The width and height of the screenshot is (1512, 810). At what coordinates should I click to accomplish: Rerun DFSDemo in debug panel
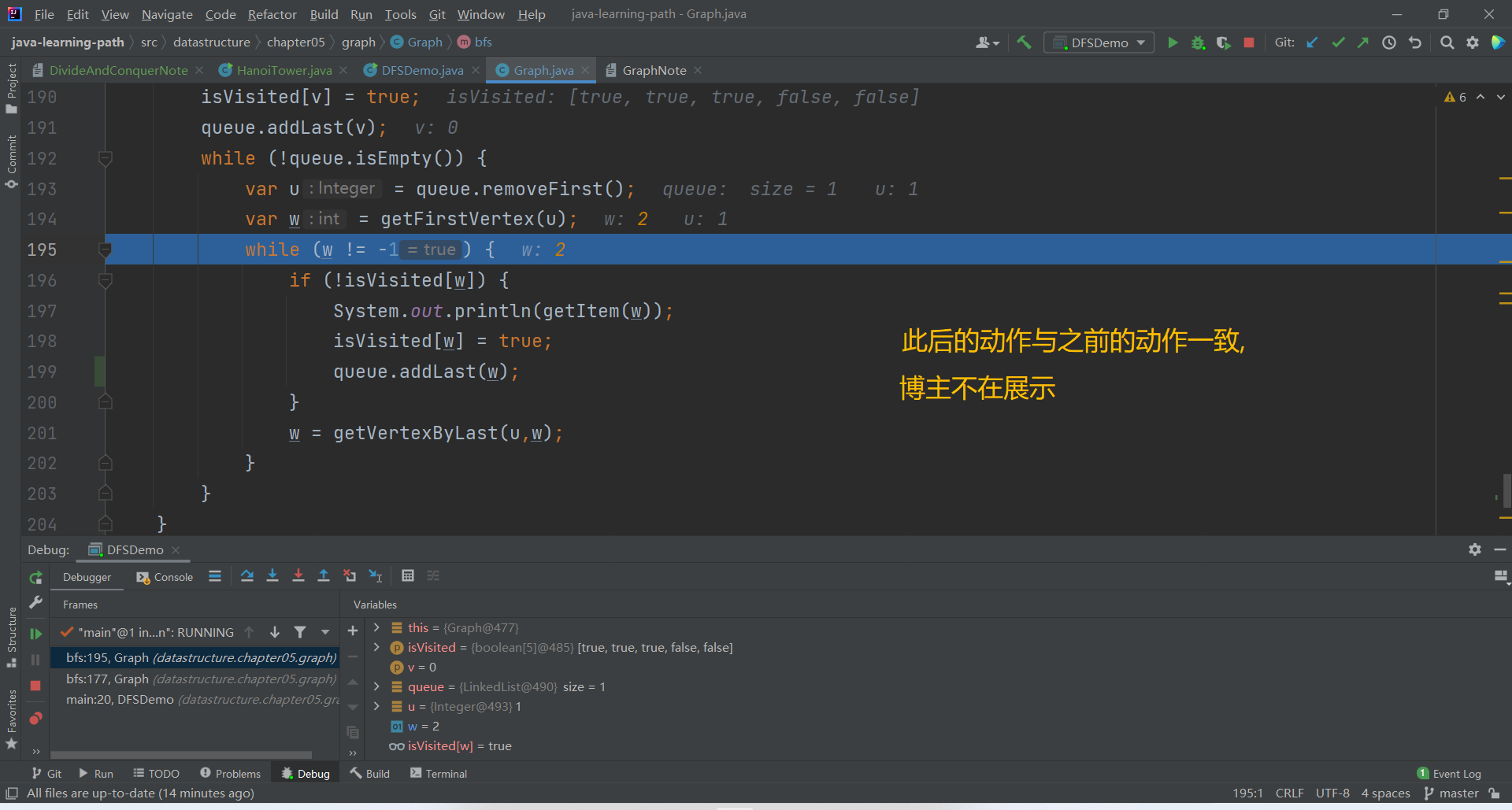(35, 578)
